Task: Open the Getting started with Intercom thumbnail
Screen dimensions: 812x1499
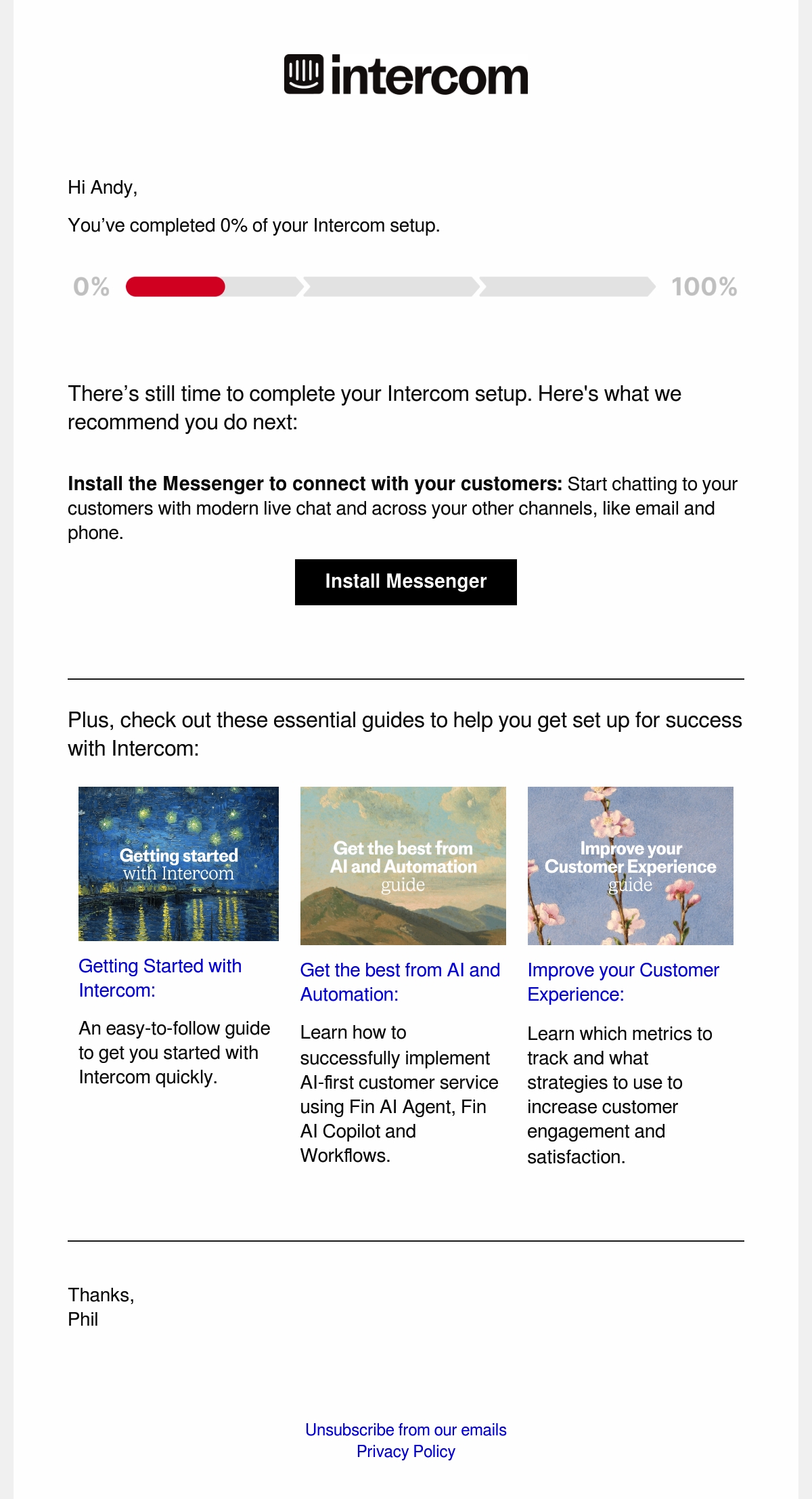Action: pos(179,863)
